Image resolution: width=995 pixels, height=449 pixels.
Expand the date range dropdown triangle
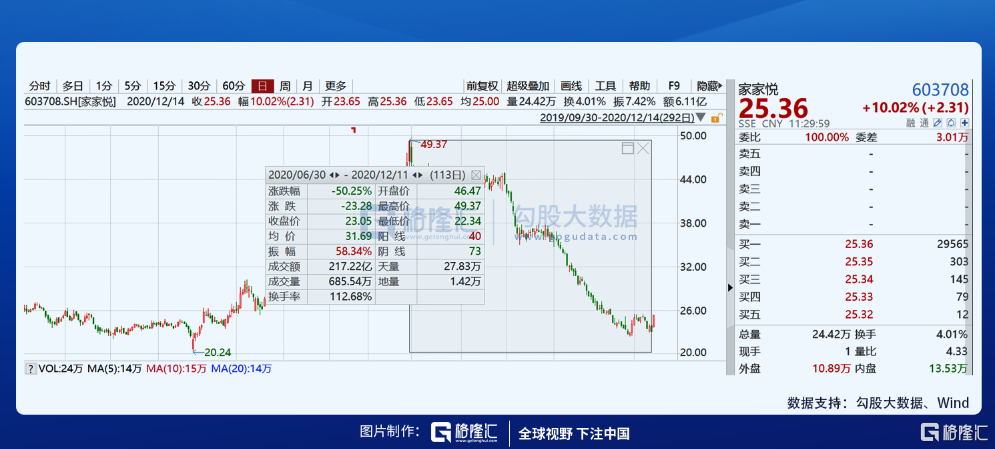pos(701,117)
